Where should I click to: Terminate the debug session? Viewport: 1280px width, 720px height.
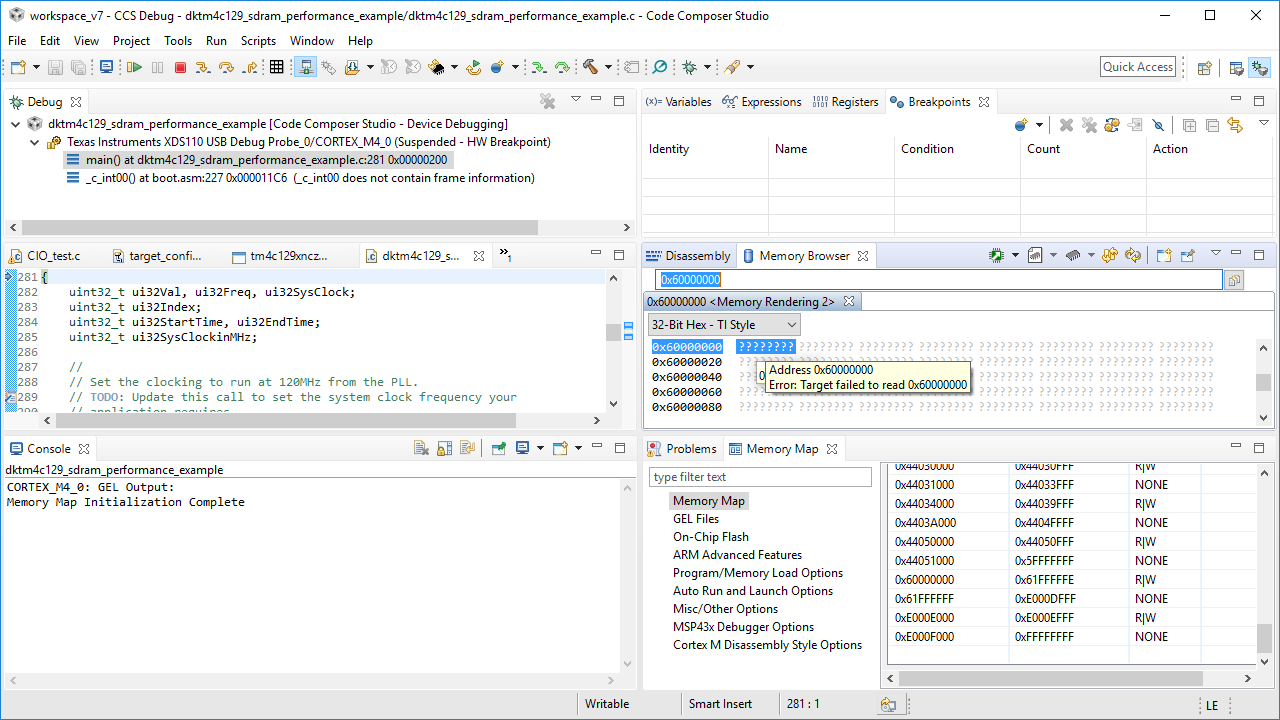point(181,66)
